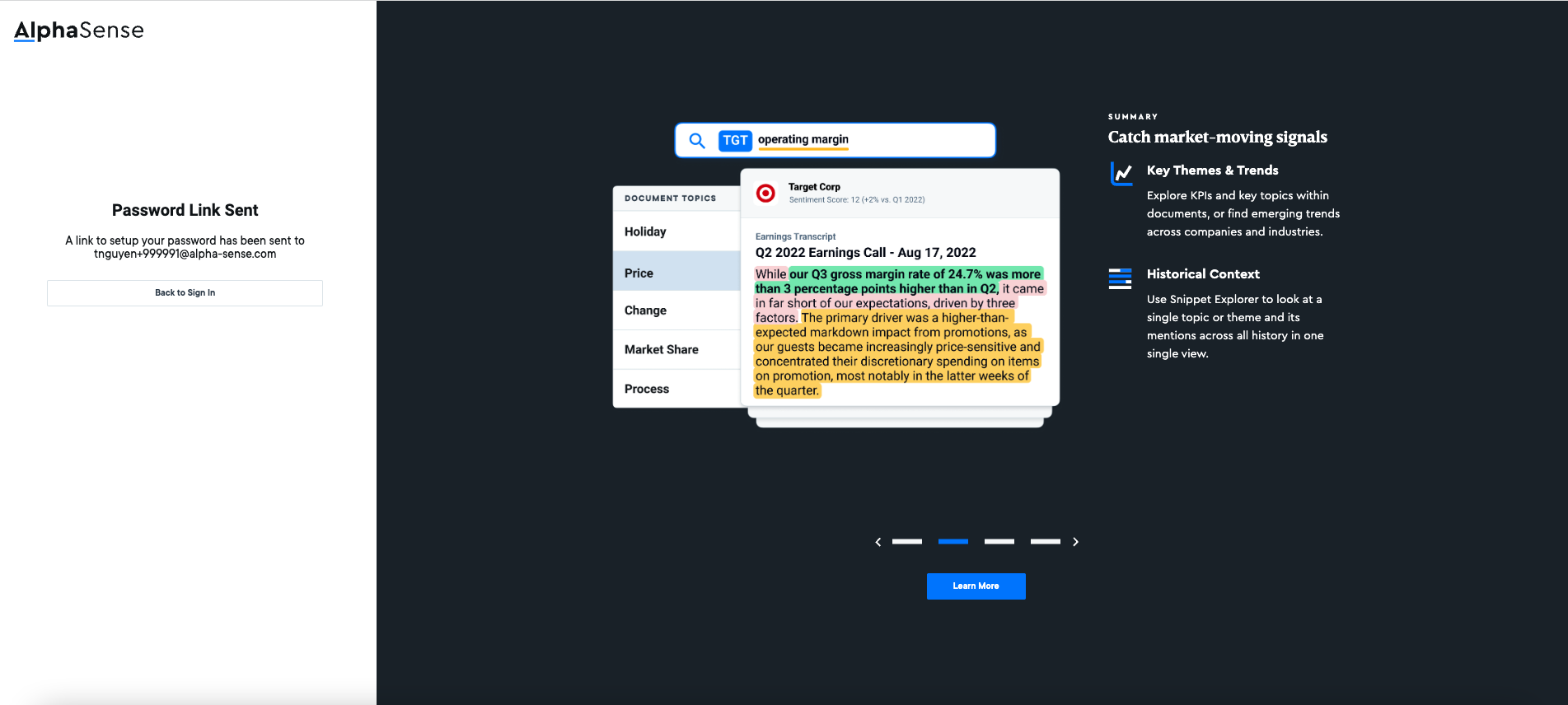This screenshot has height=705, width=1568.
Task: Click the Historical Context heading
Action: (x=1203, y=274)
